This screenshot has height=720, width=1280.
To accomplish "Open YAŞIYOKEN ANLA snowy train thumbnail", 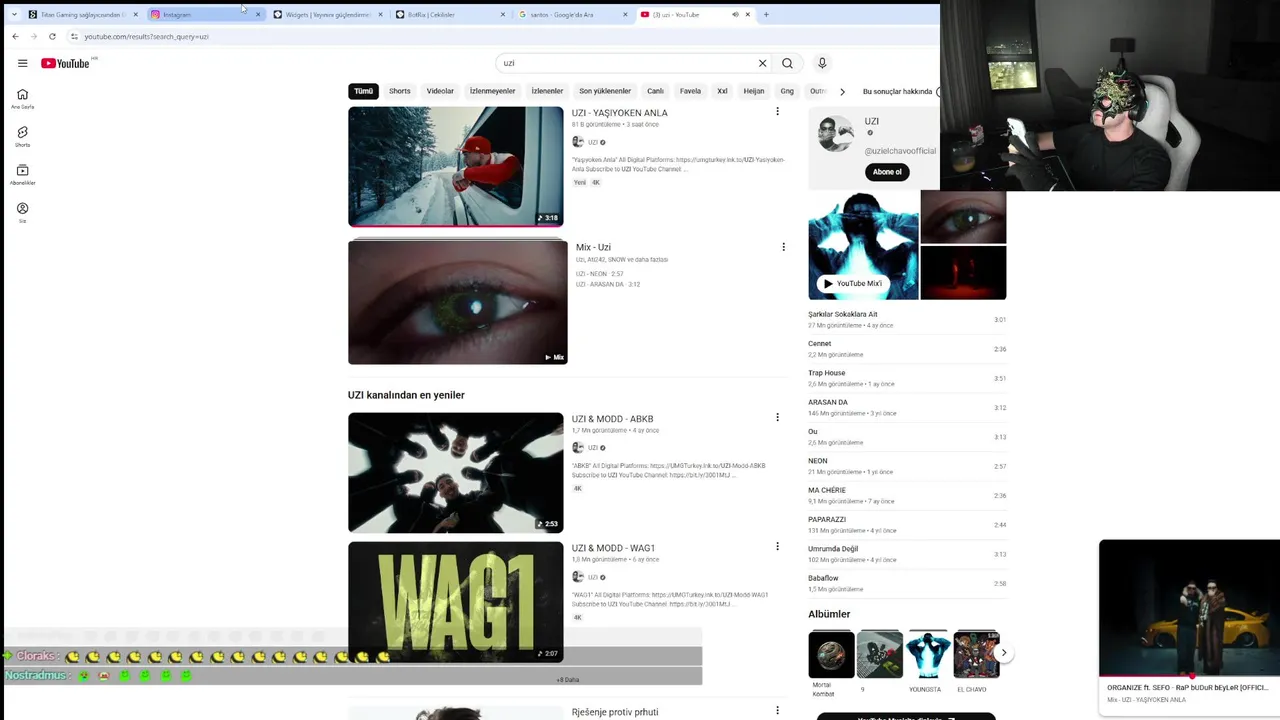I will point(456,167).
